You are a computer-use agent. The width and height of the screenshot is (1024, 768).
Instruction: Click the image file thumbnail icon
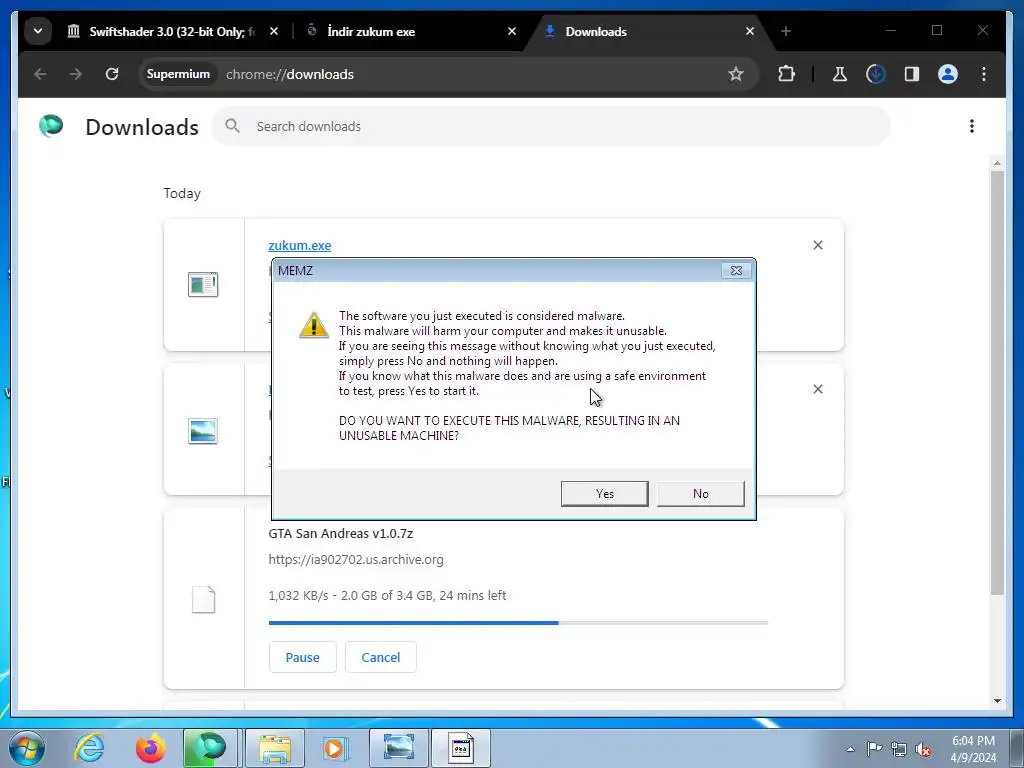[x=203, y=431]
